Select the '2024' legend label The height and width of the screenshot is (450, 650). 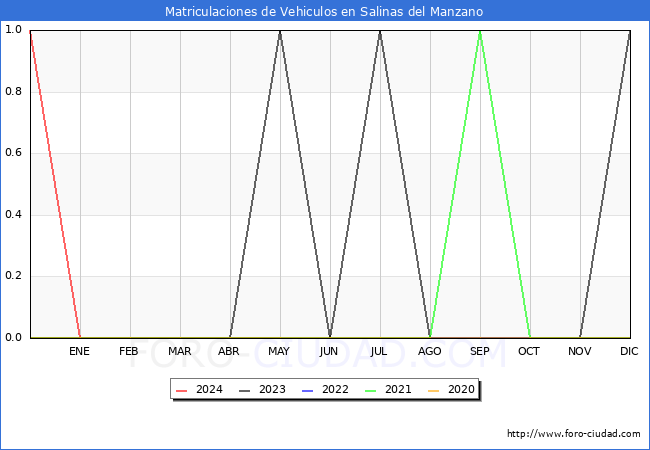tap(209, 390)
